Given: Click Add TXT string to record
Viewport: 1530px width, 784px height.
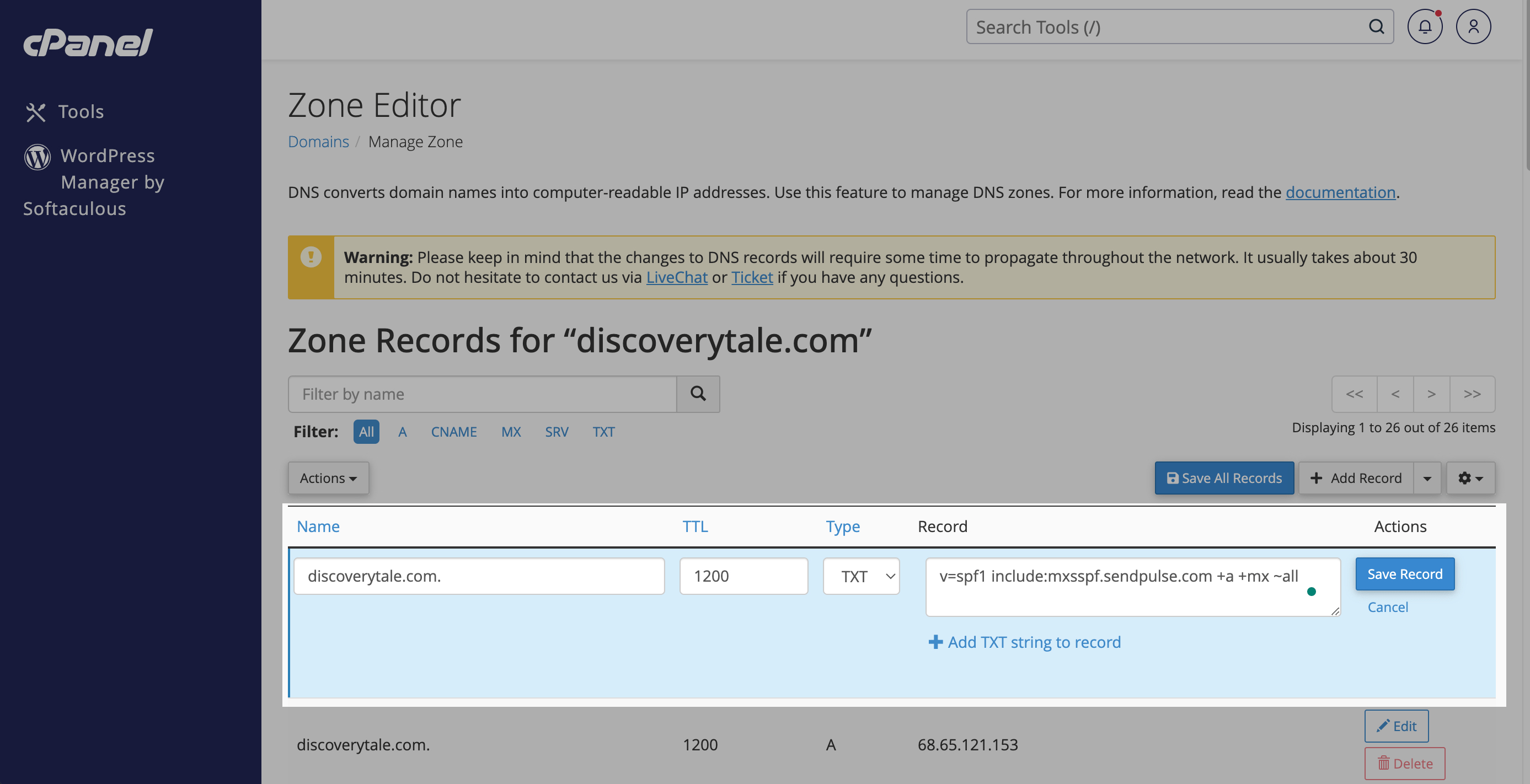Looking at the screenshot, I should [1025, 642].
